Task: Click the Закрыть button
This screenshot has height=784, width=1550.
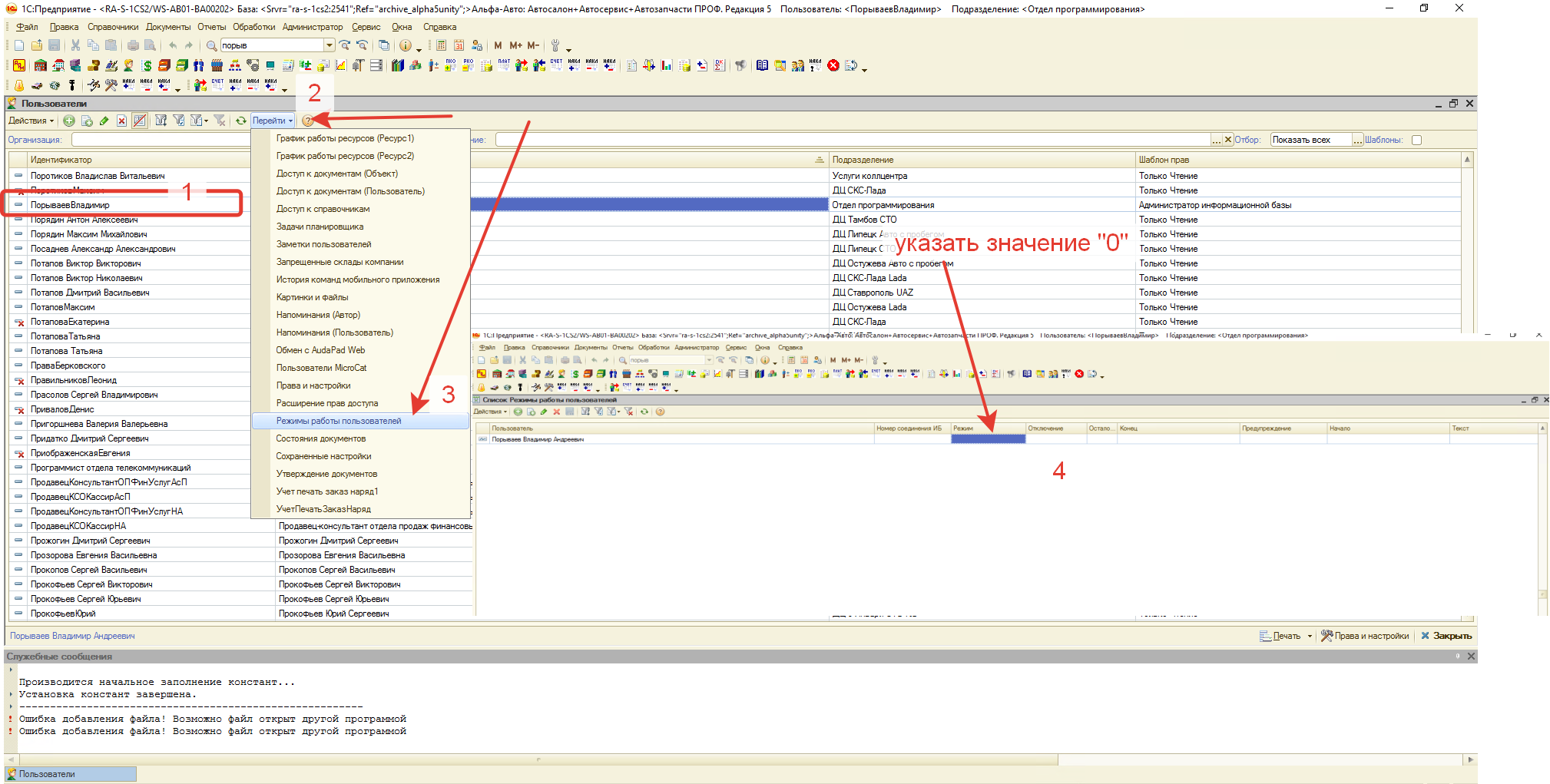Action: click(x=1446, y=636)
